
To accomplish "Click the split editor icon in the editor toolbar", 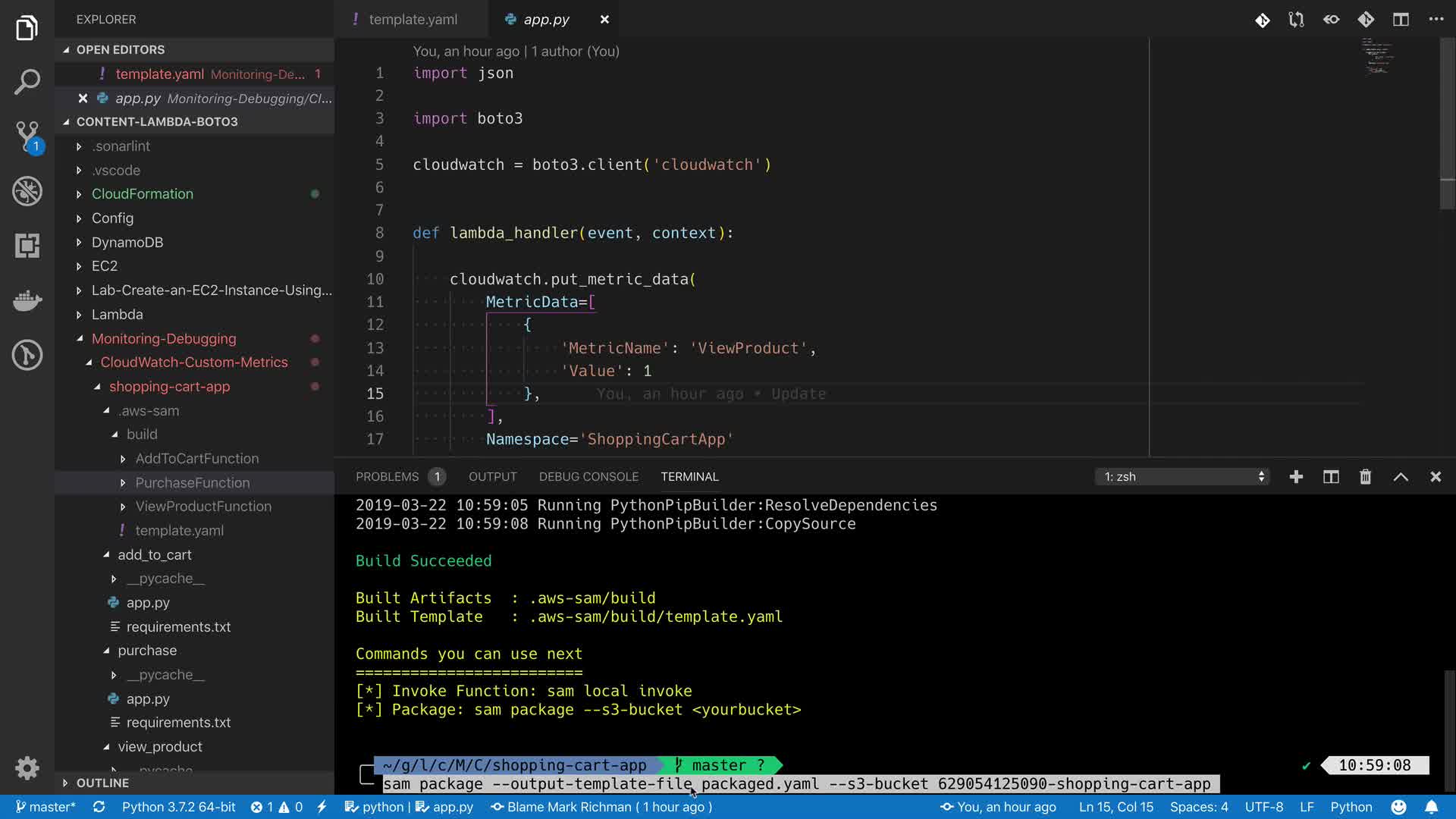I will tap(1401, 20).
